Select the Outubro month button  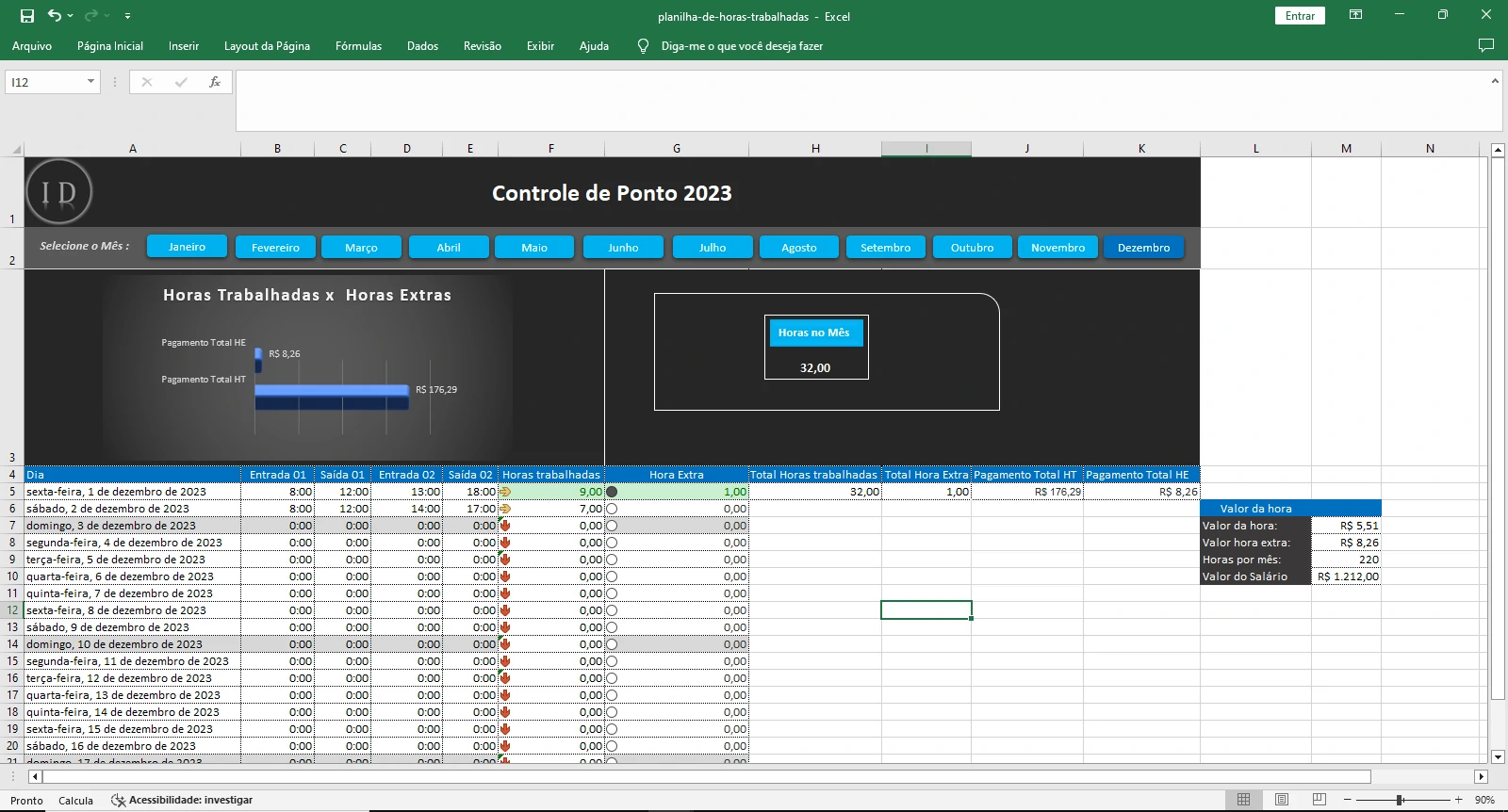pos(973,247)
